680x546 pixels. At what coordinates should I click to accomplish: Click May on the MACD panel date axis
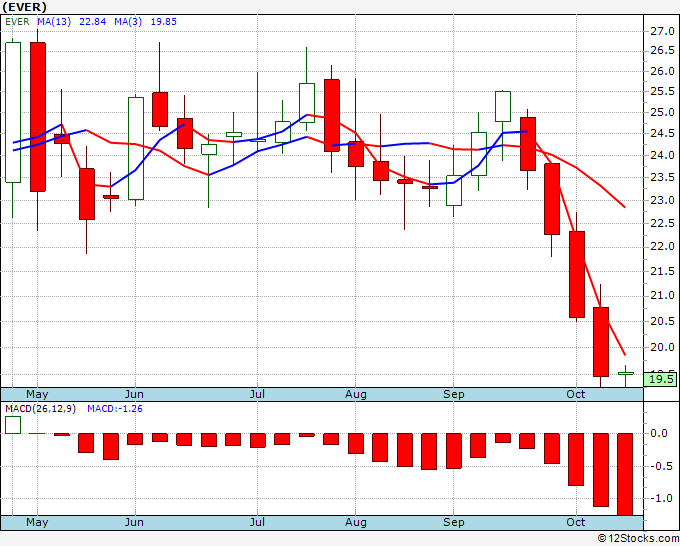coord(37,523)
